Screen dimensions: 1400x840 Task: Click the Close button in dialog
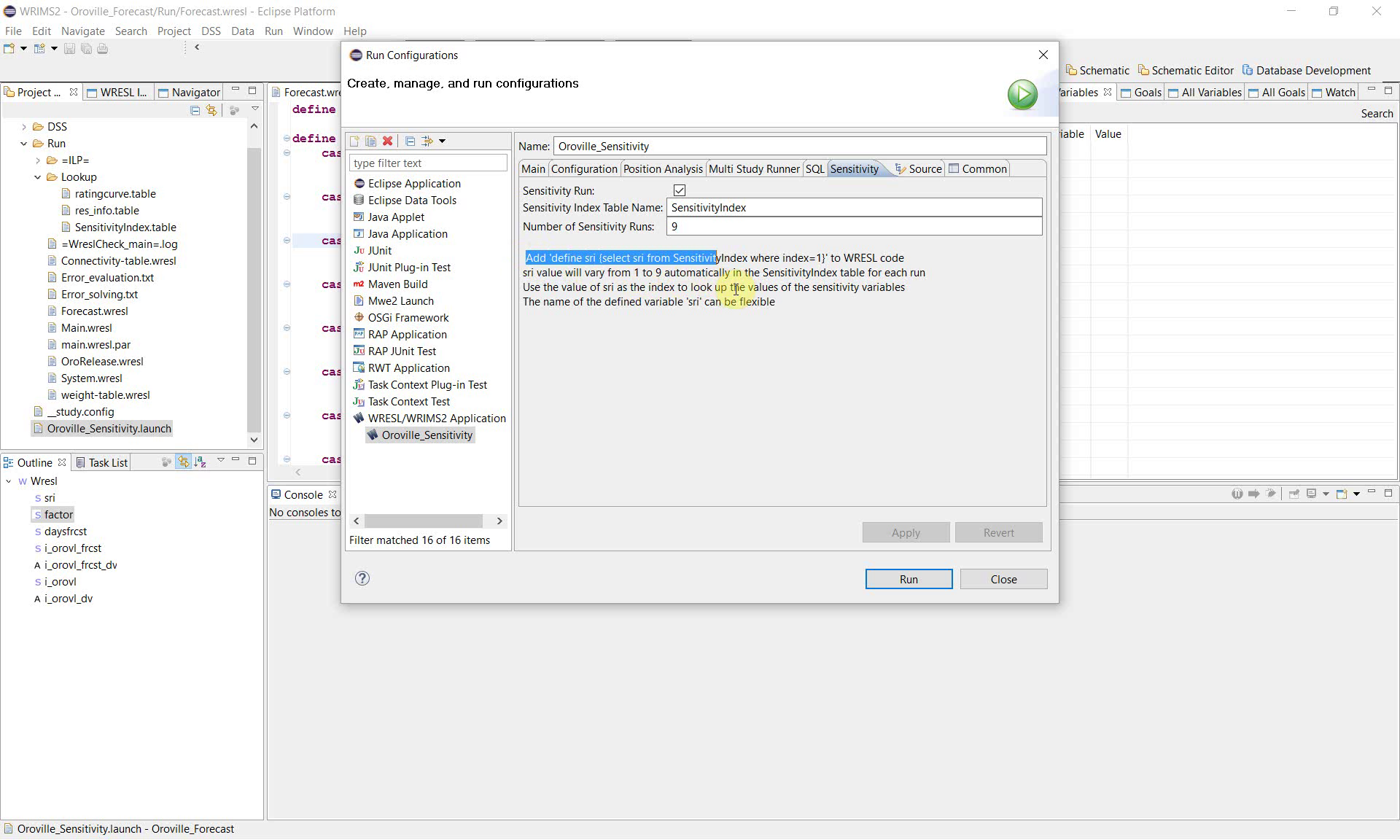(x=1003, y=579)
